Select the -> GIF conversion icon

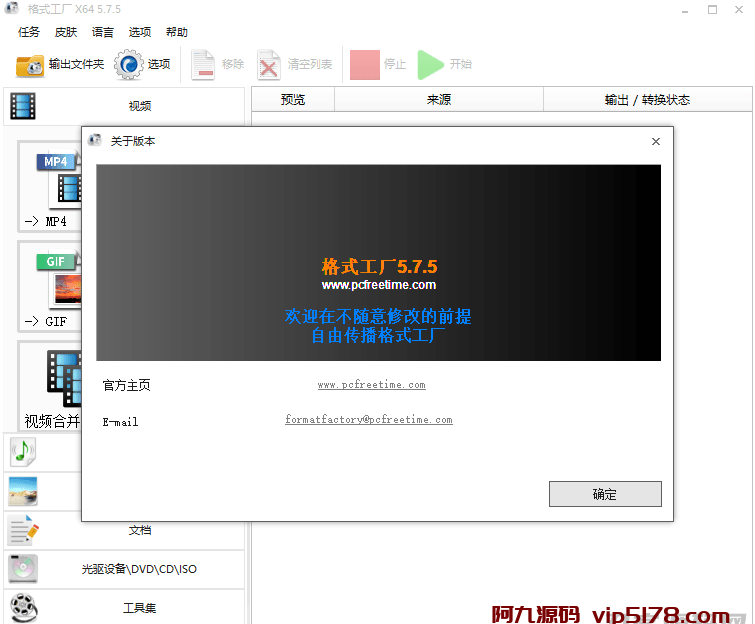[50, 286]
